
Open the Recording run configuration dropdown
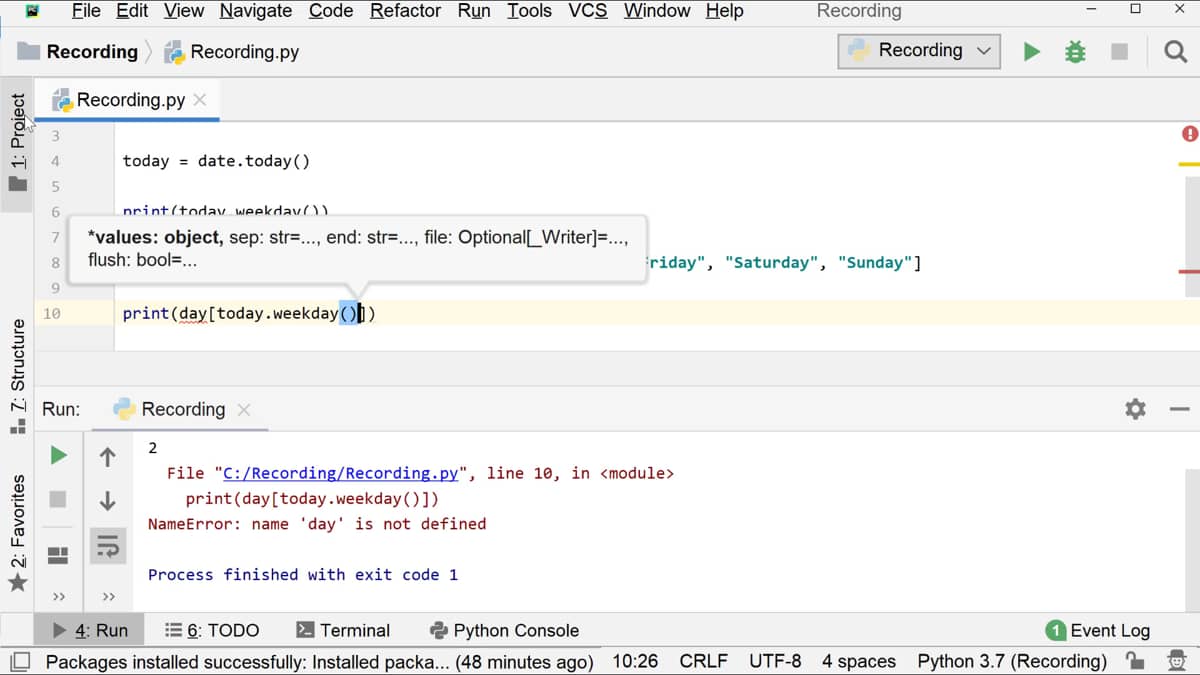(919, 50)
